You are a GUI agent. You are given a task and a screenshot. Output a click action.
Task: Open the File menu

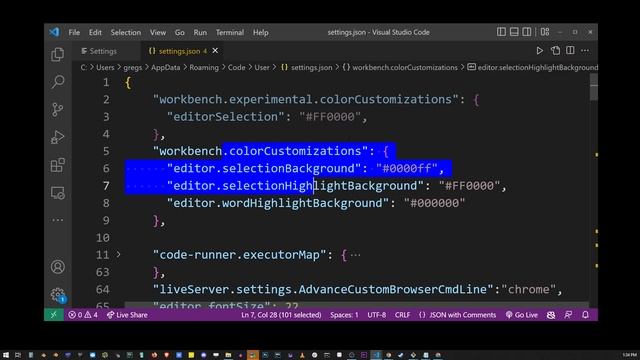(x=74, y=32)
